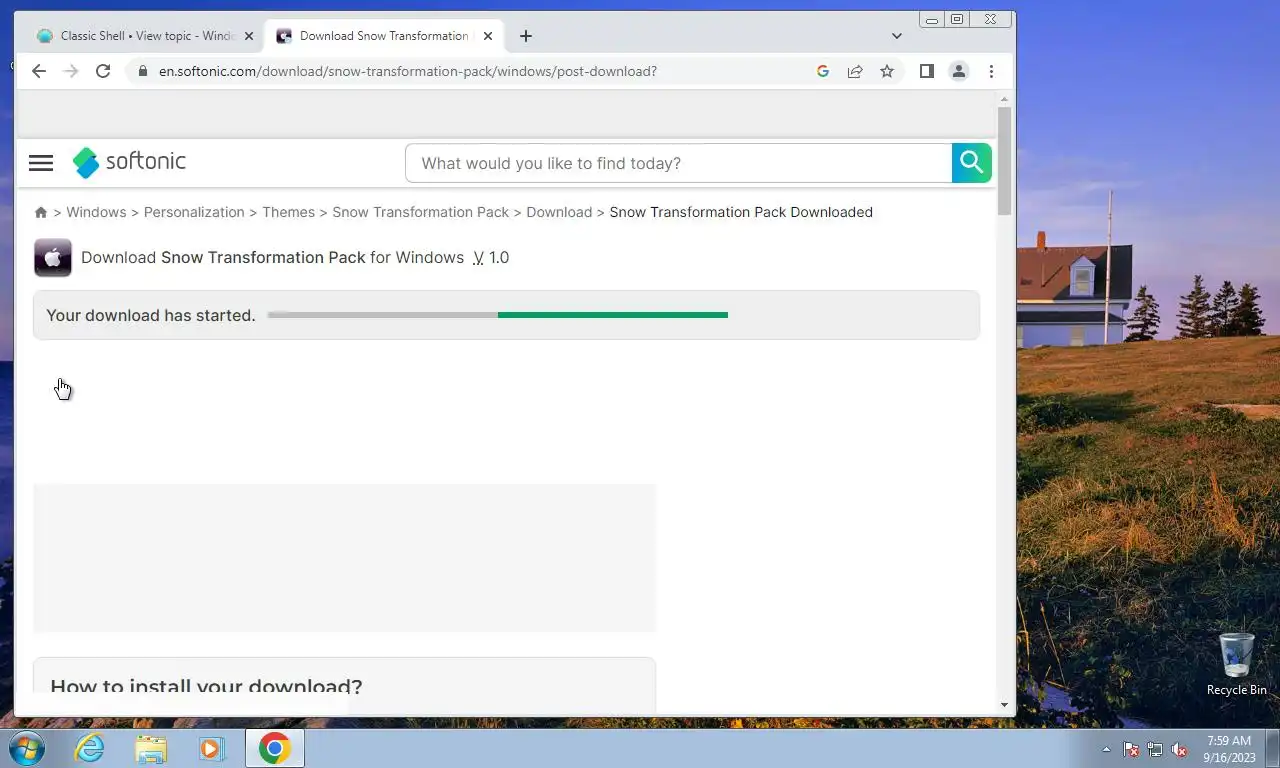Open Action Center flag icon
1280x768 pixels.
coord(1131,749)
